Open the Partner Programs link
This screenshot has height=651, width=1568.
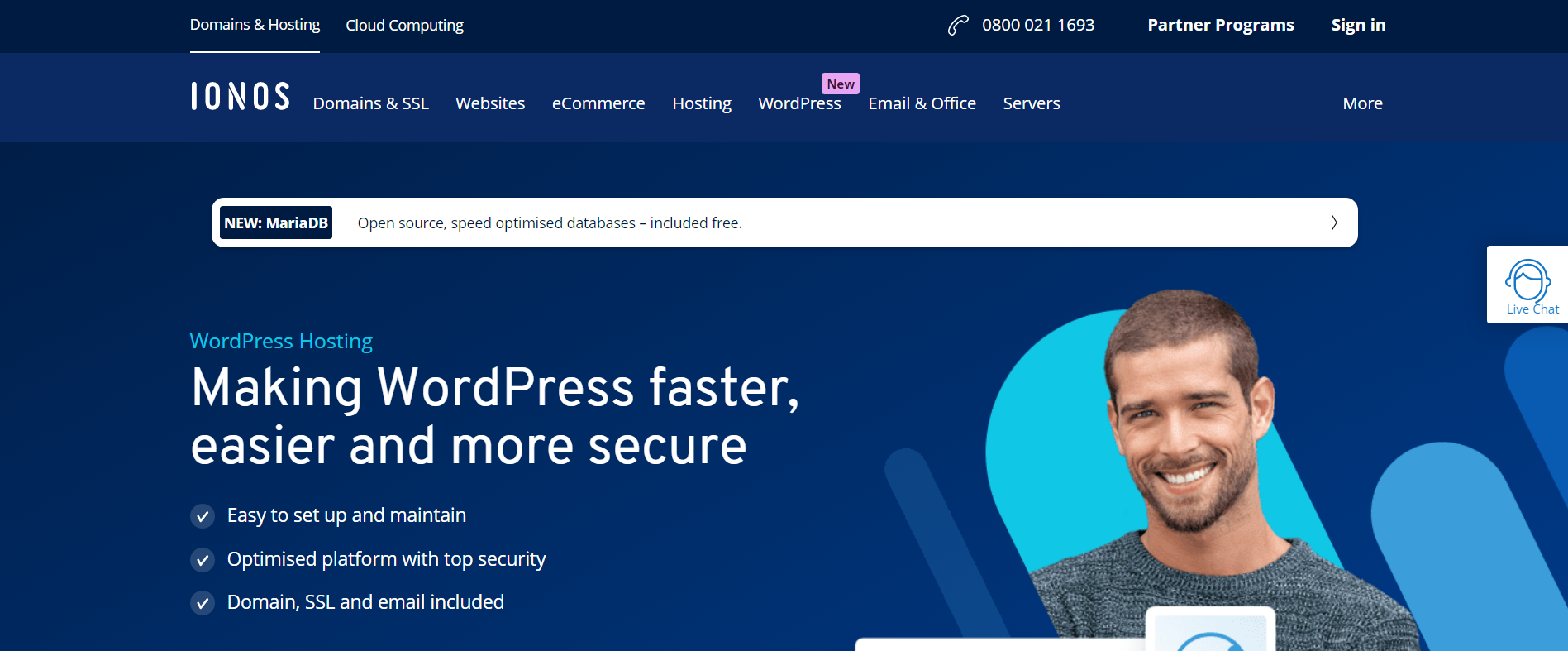[x=1220, y=25]
